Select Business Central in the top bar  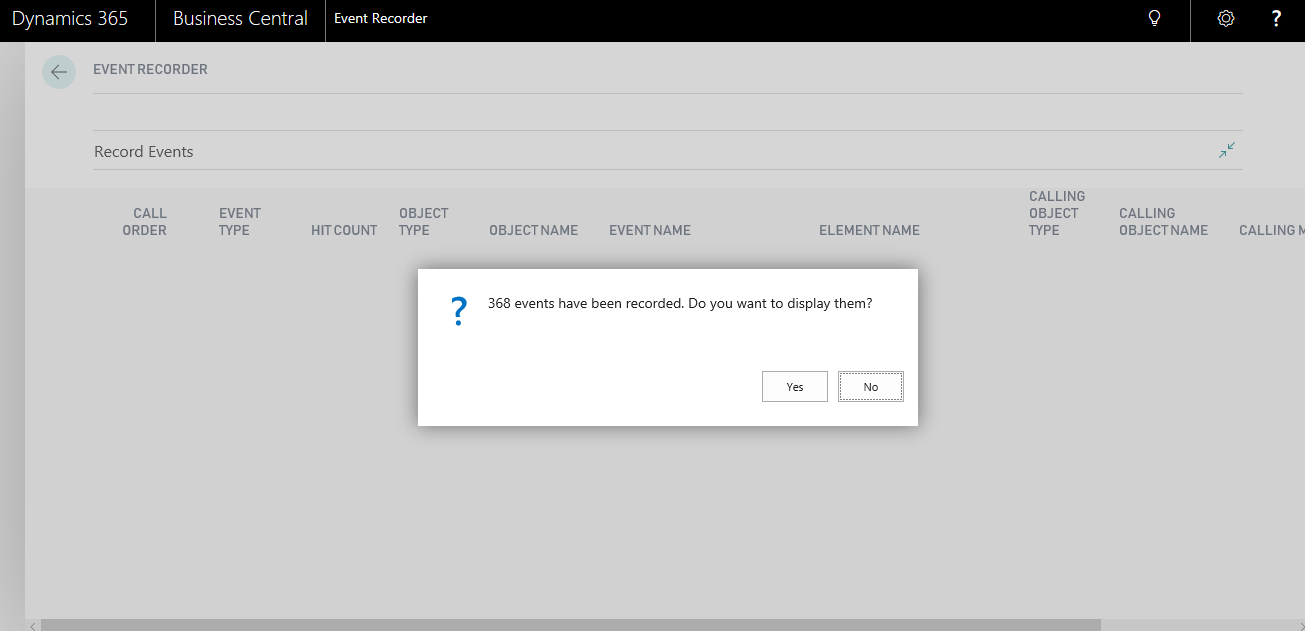click(240, 19)
